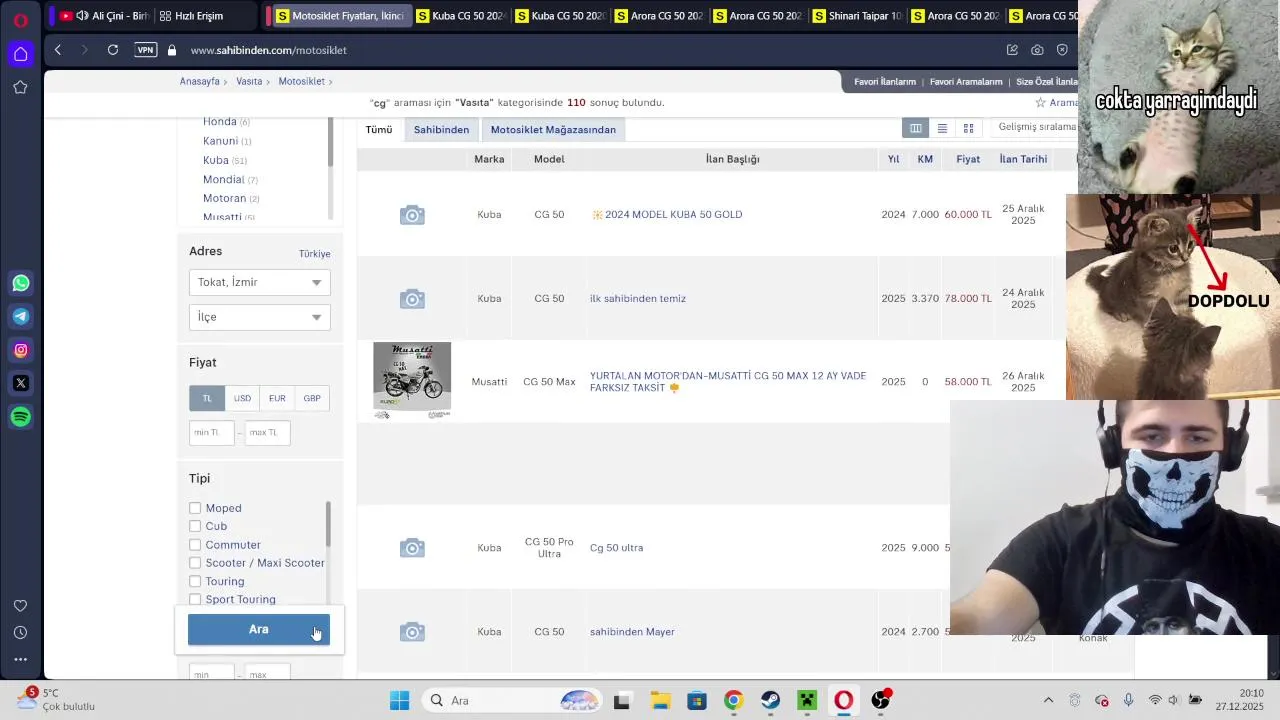This screenshot has height=720, width=1280.
Task: Reload the sahibinden page
Action: pos(113,50)
